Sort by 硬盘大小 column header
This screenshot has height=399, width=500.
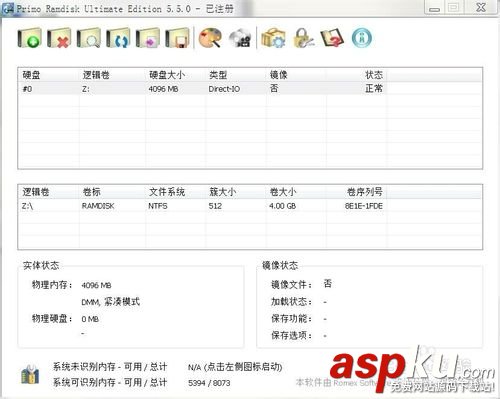[167, 75]
